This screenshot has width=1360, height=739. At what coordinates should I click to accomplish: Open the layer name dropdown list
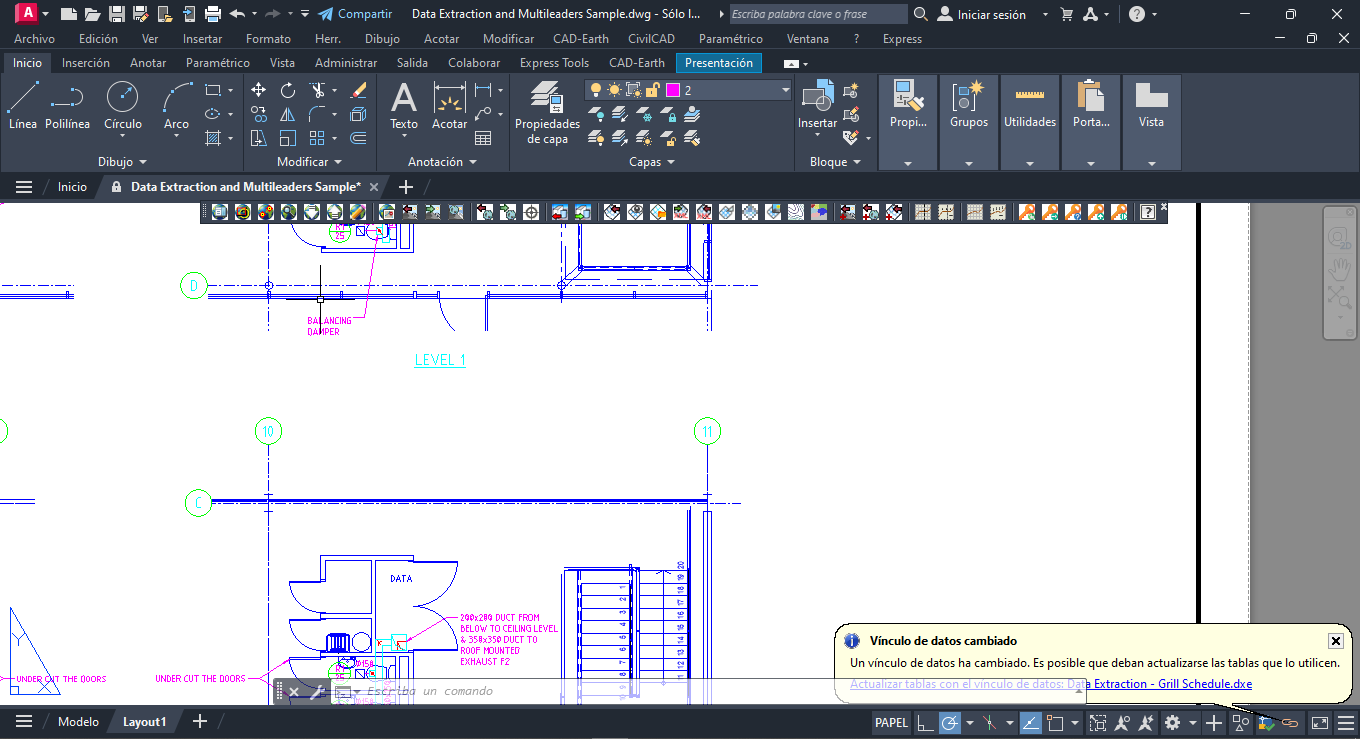pyautogui.click(x=785, y=90)
